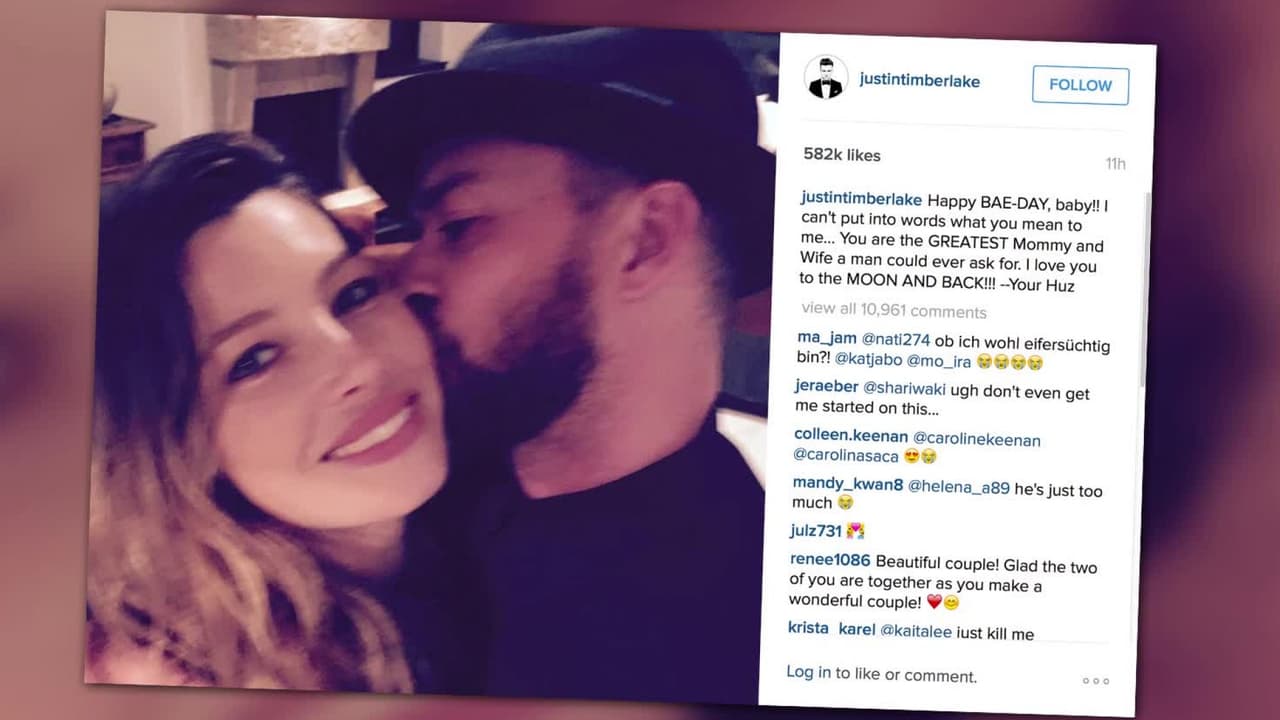The height and width of the screenshot is (720, 1280).
Task: Open colleen.keenan commenter profile
Action: tap(851, 435)
